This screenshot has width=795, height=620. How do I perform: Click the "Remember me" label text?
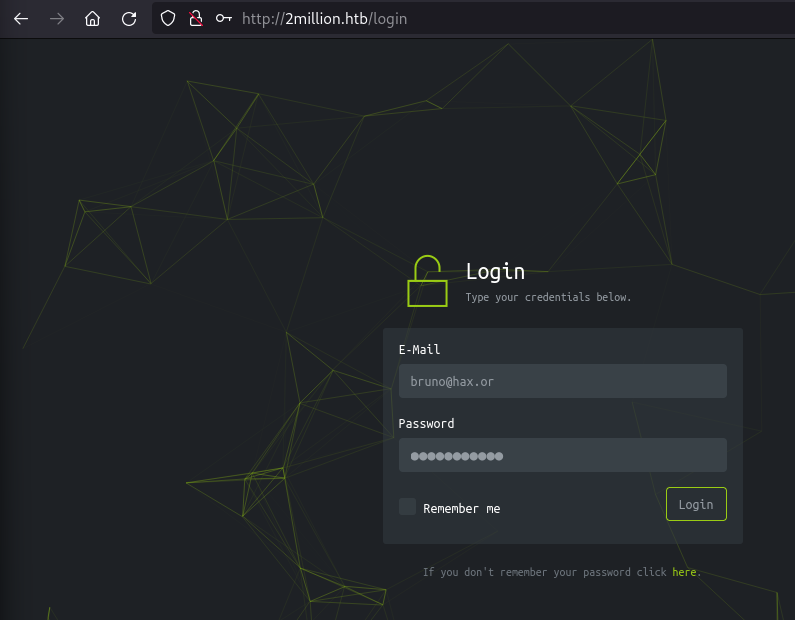click(x=461, y=508)
